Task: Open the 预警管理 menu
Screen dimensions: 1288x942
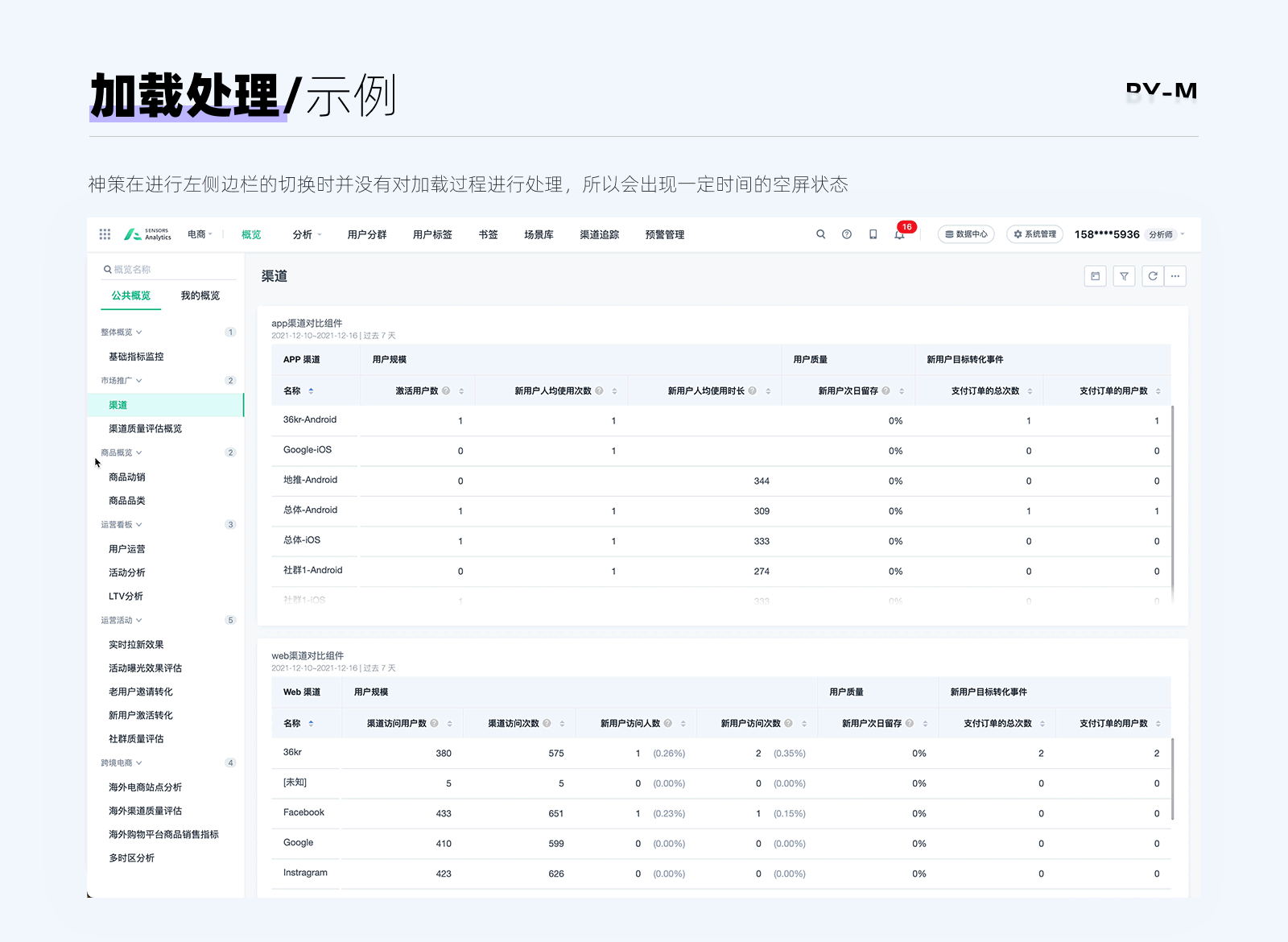Action: [665, 234]
